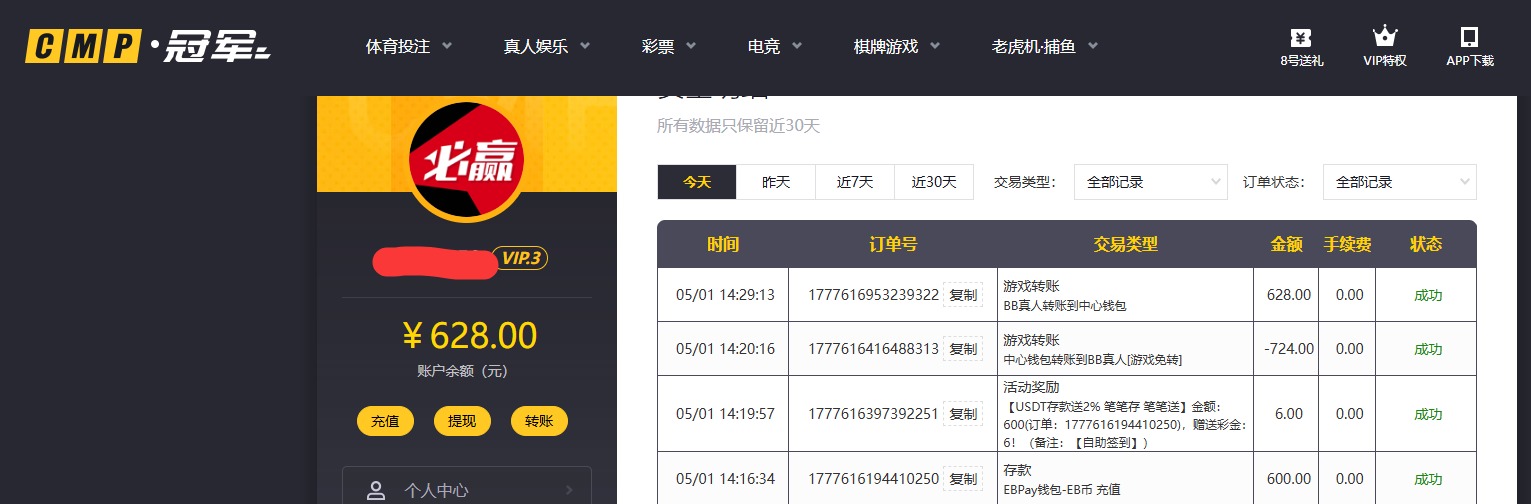Click the BB真人转账到中心钱包 description
Viewport: 1531px width, 504px height.
(x=1065, y=305)
